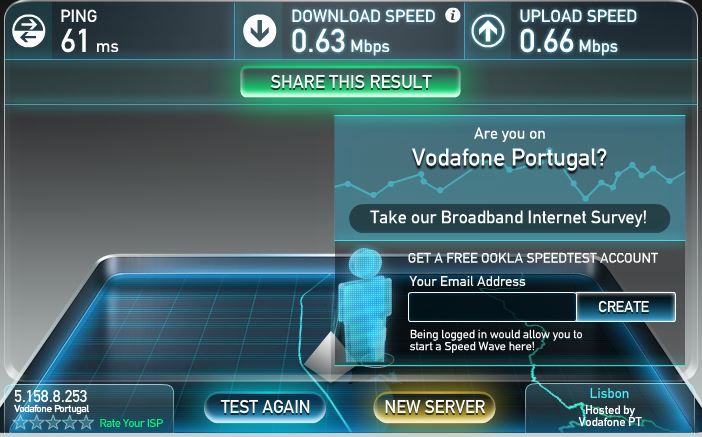Create the free Ookla account

[x=625, y=307]
